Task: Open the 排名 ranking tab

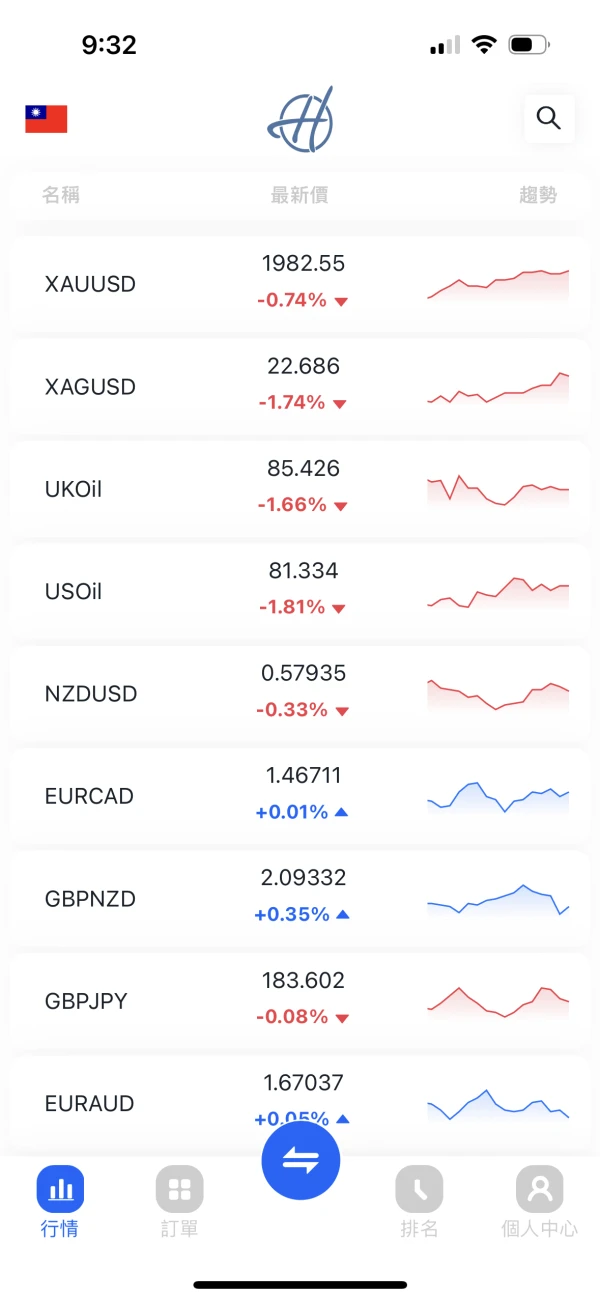Action: tap(419, 1201)
